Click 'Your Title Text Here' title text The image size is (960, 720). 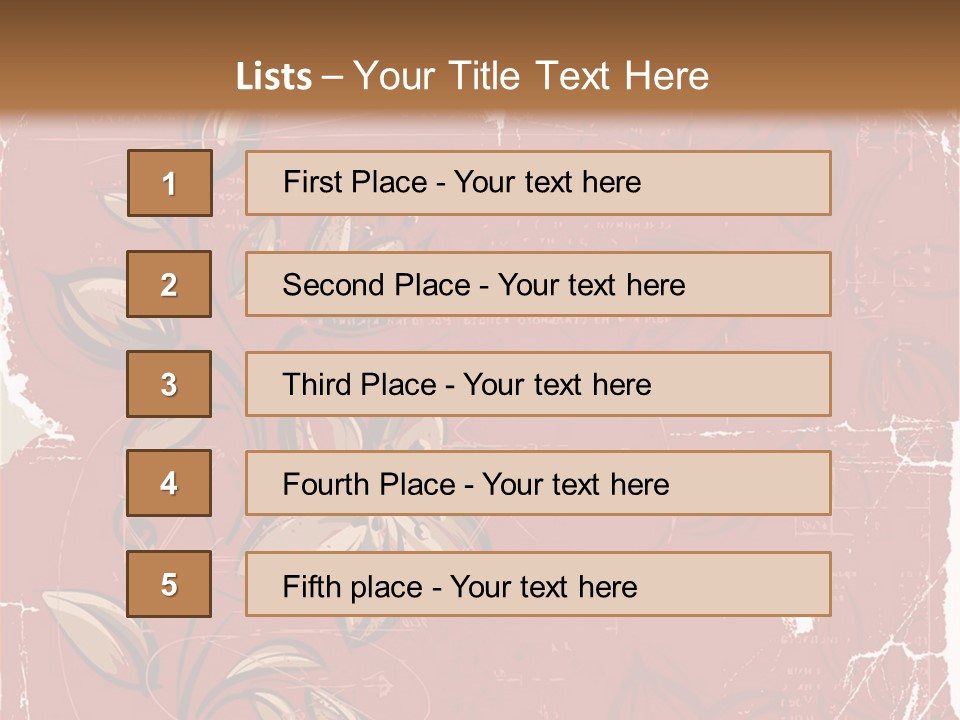(531, 76)
